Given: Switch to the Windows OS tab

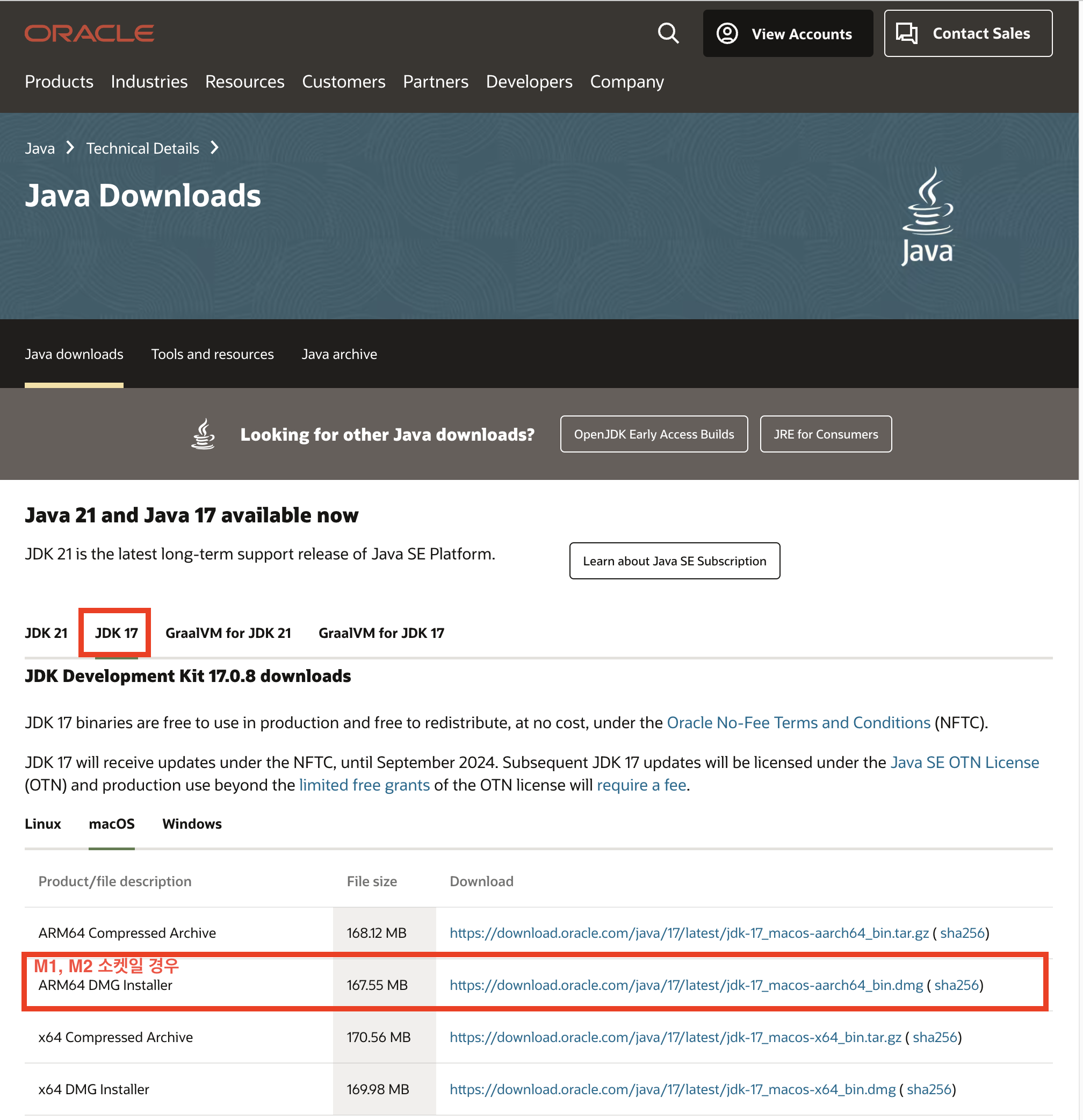Looking at the screenshot, I should pyautogui.click(x=192, y=824).
